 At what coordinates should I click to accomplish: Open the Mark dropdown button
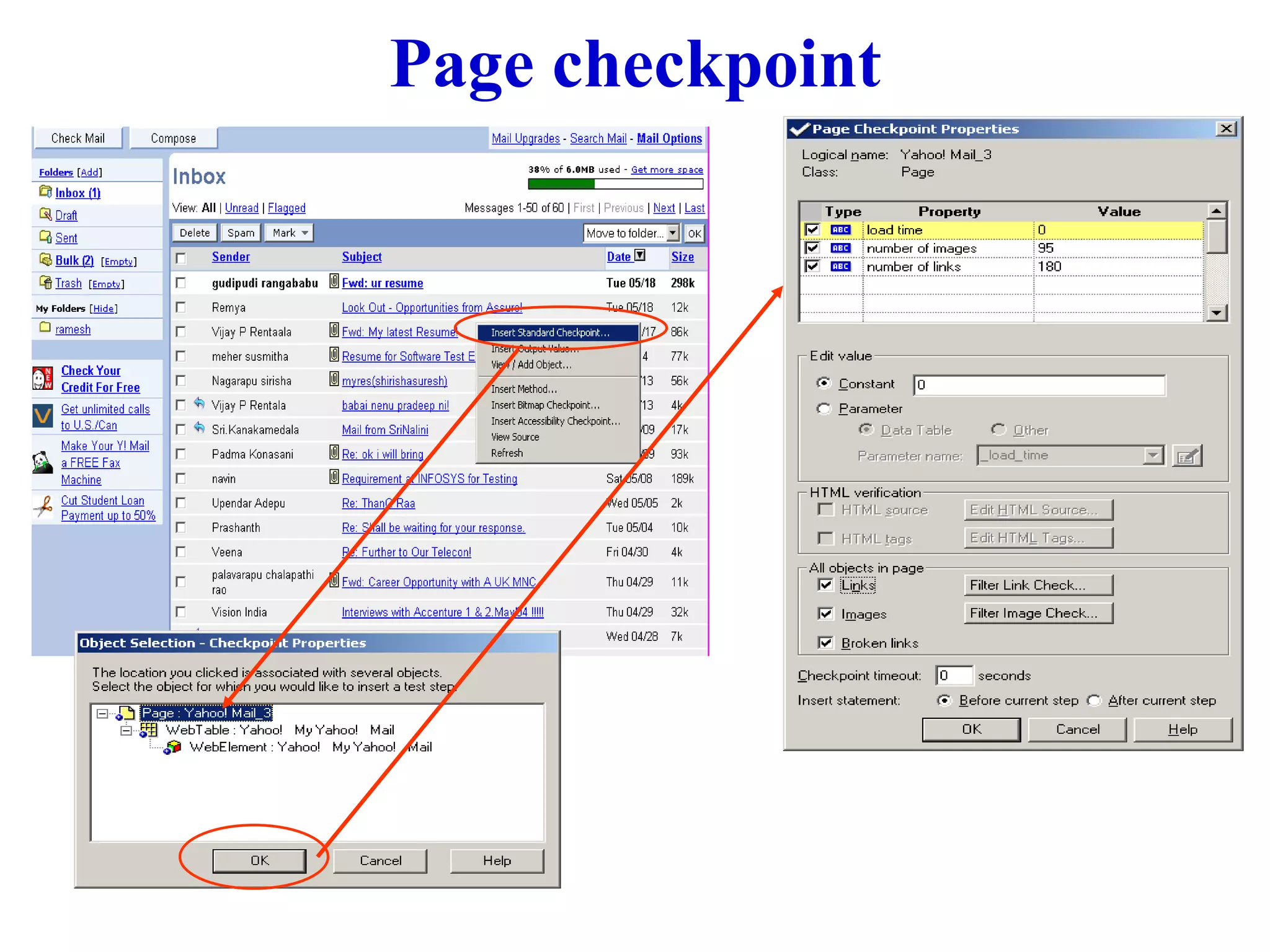[x=290, y=232]
